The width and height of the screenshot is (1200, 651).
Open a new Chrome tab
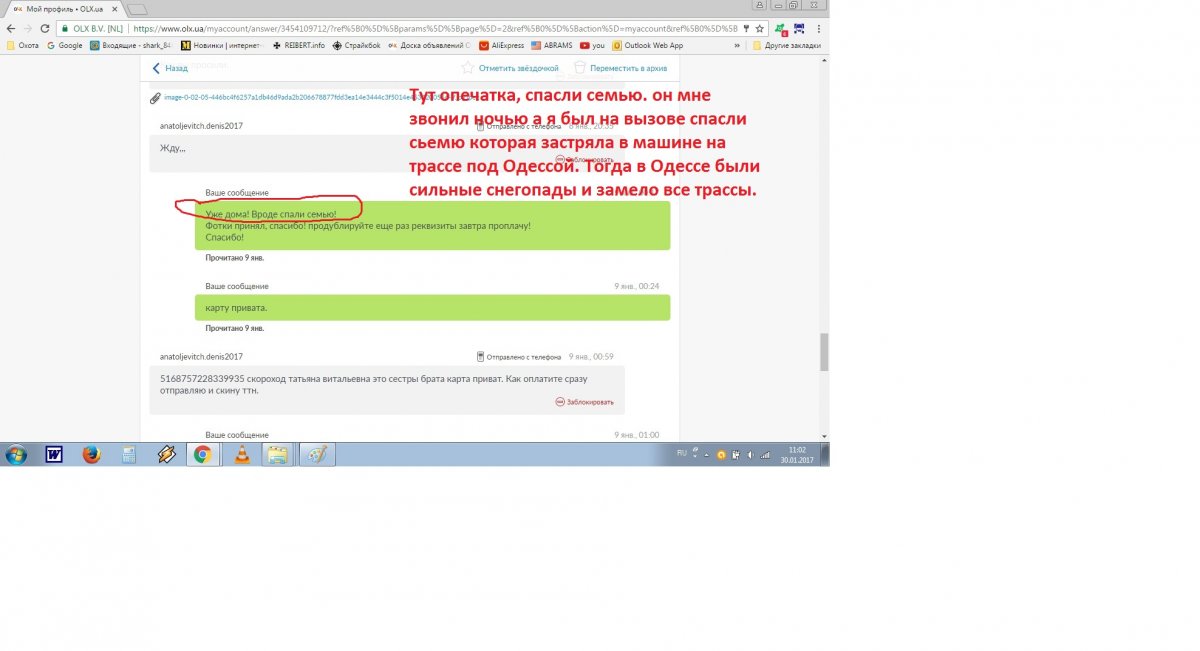137,9
